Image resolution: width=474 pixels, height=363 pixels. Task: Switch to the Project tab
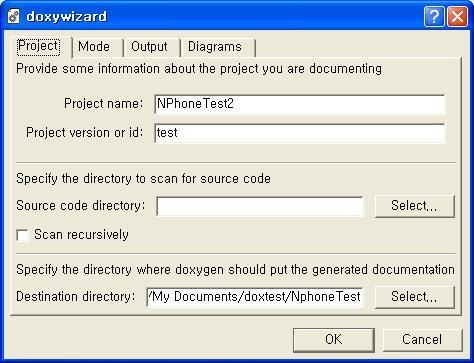pyautogui.click(x=38, y=46)
